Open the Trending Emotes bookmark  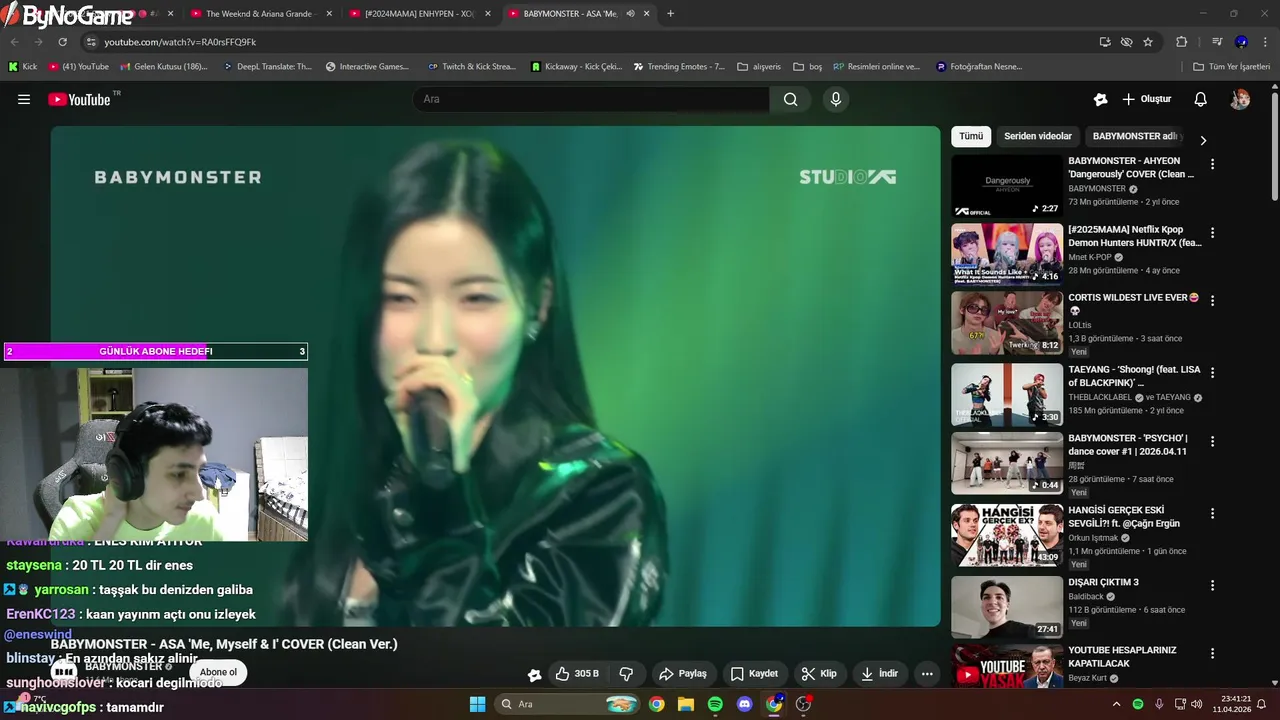(679, 67)
